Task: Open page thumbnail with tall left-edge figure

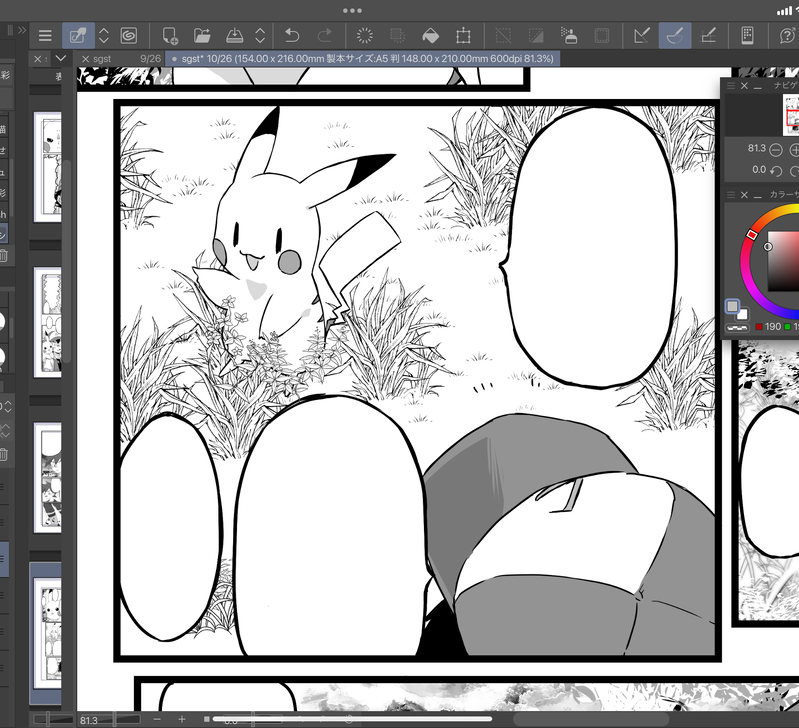Action: pos(47,167)
